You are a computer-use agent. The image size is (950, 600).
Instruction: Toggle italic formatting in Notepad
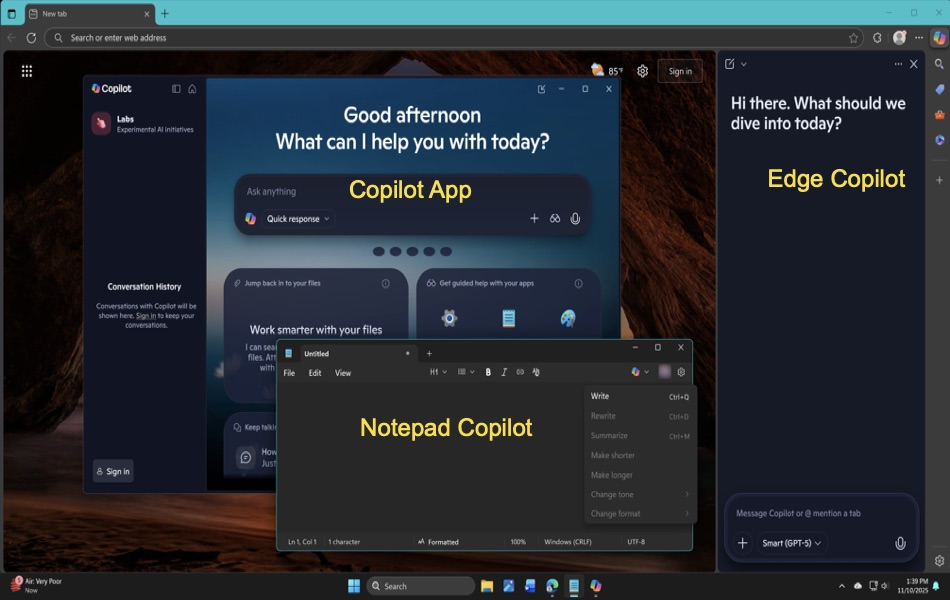click(x=503, y=372)
